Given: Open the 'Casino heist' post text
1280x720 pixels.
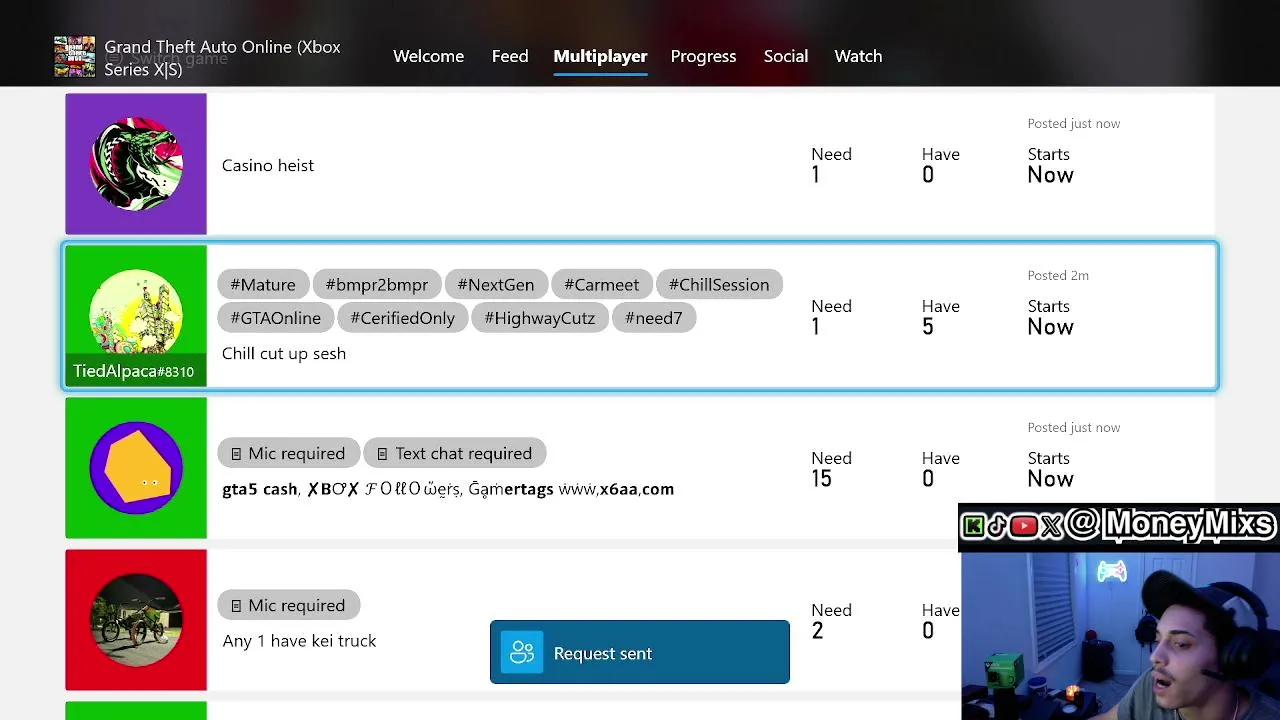Looking at the screenshot, I should (x=268, y=166).
